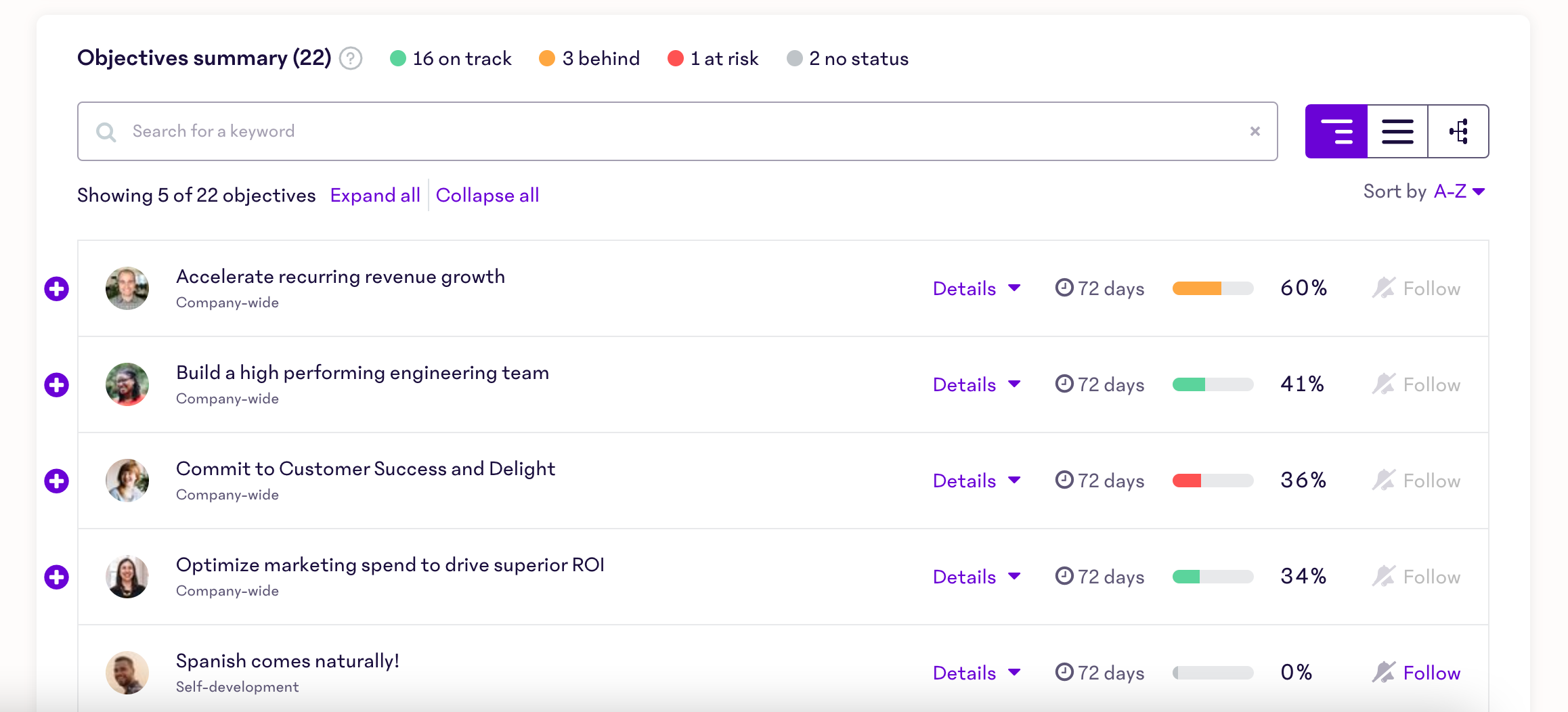Click the clock icon on the Commit to Customer Success row
This screenshot has height=712, width=1568.
coord(1064,481)
